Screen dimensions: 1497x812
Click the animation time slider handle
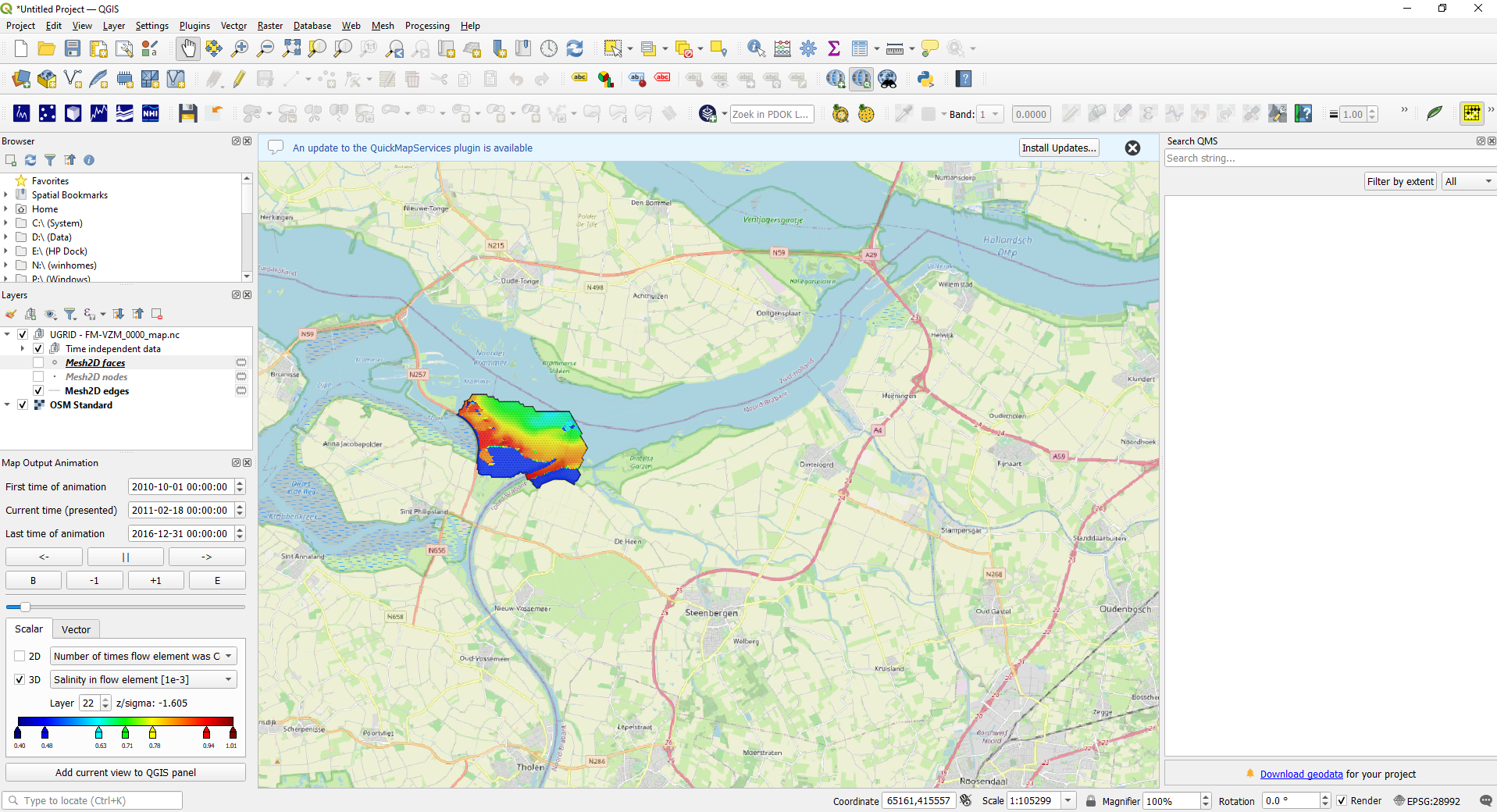(25, 607)
